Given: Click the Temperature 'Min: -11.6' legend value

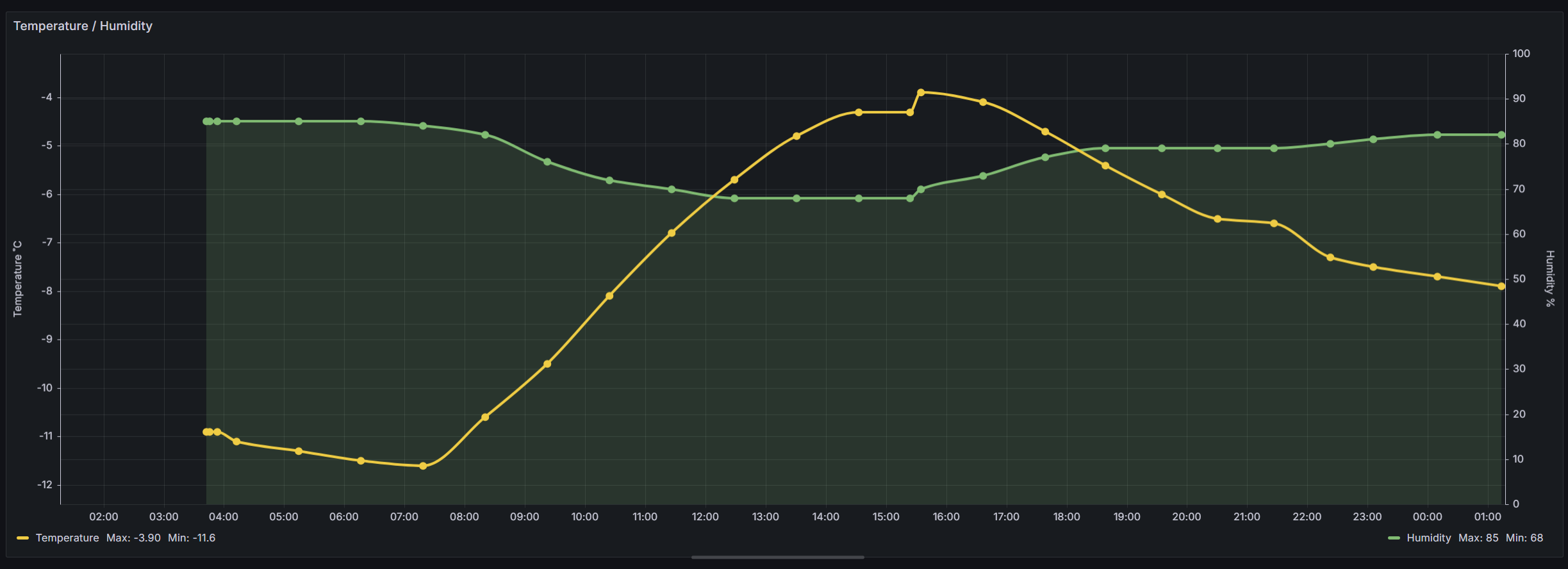Looking at the screenshot, I should [192, 538].
